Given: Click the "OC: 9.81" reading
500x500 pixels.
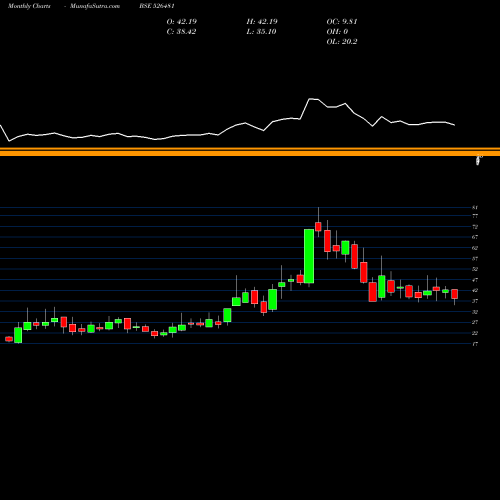Looking at the screenshot, I should coord(342,22).
